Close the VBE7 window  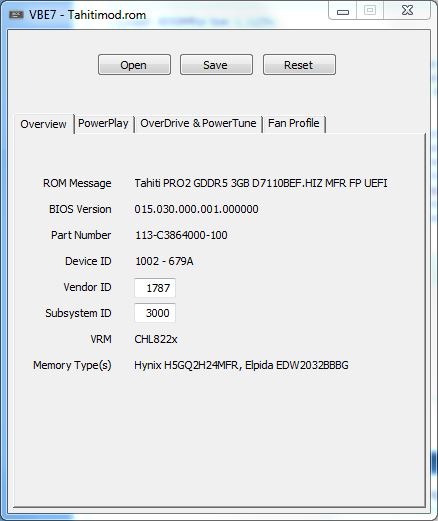point(407,10)
